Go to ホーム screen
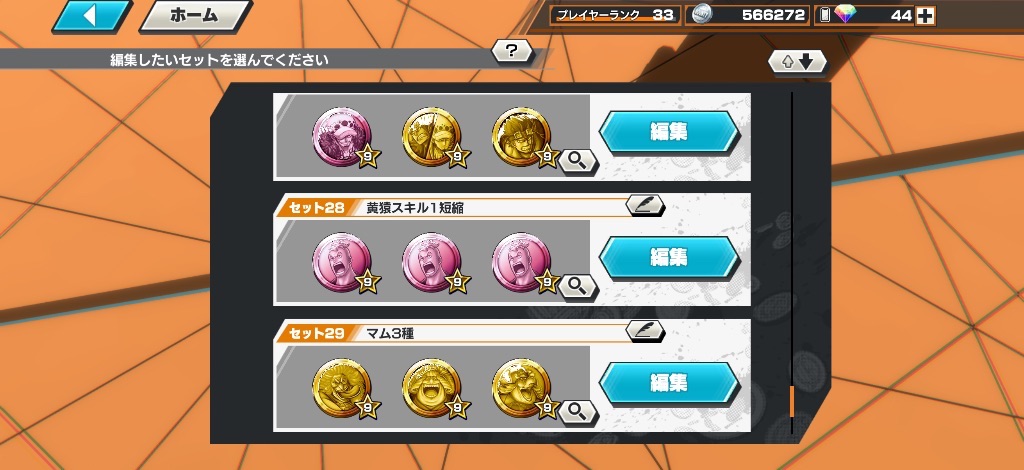Screen dimensions: 1024x470 tap(195, 16)
